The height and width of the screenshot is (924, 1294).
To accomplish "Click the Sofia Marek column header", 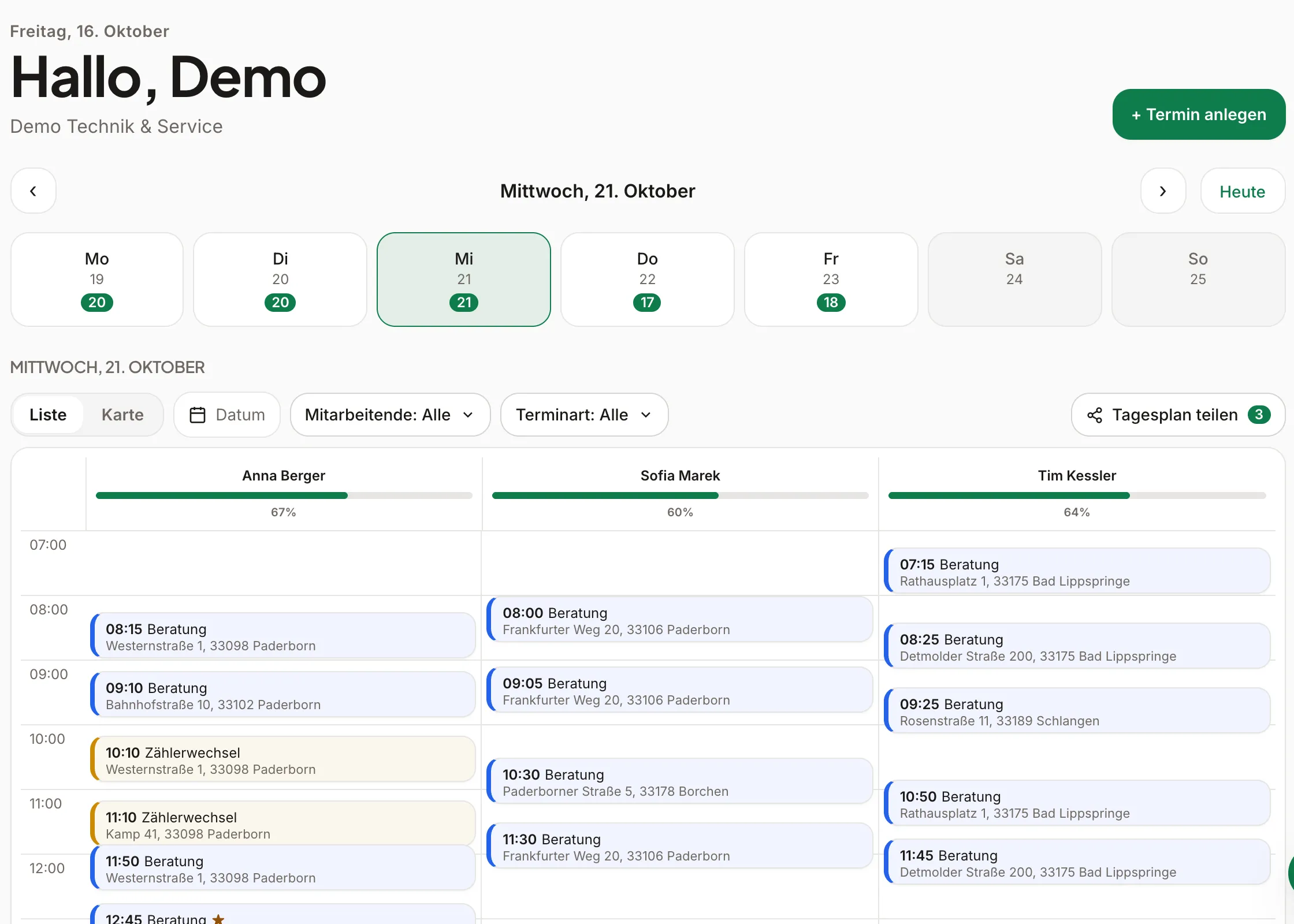I will pyautogui.click(x=680, y=476).
